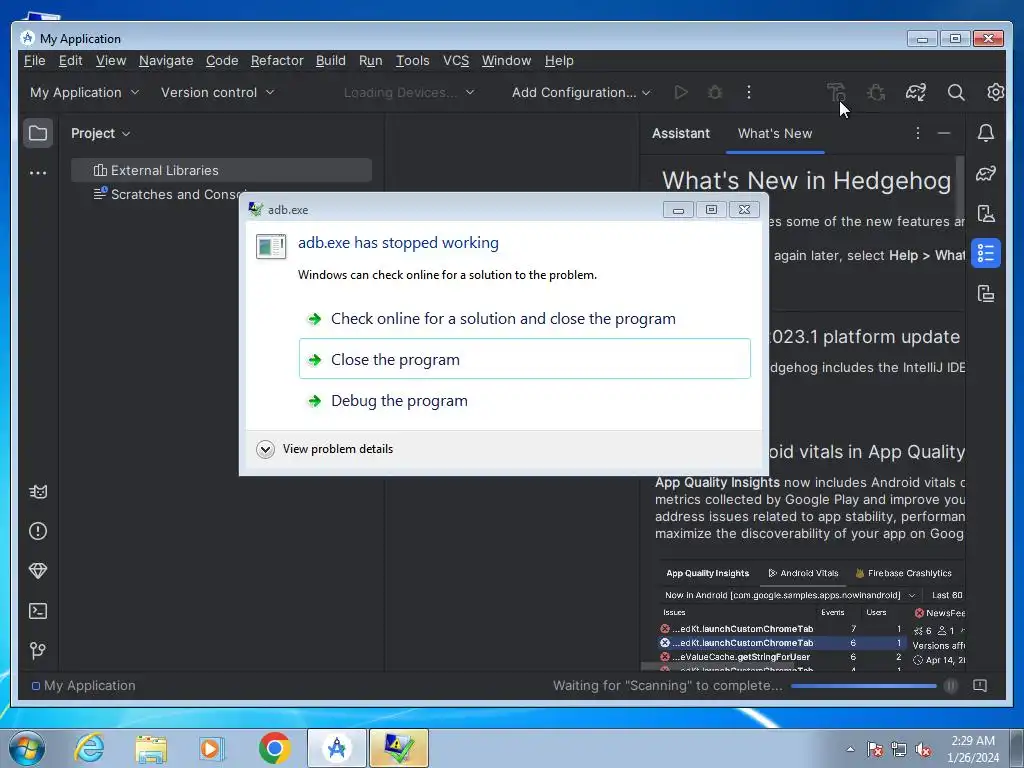
Task: Open the Add Configuration dropdown
Action: tap(581, 92)
